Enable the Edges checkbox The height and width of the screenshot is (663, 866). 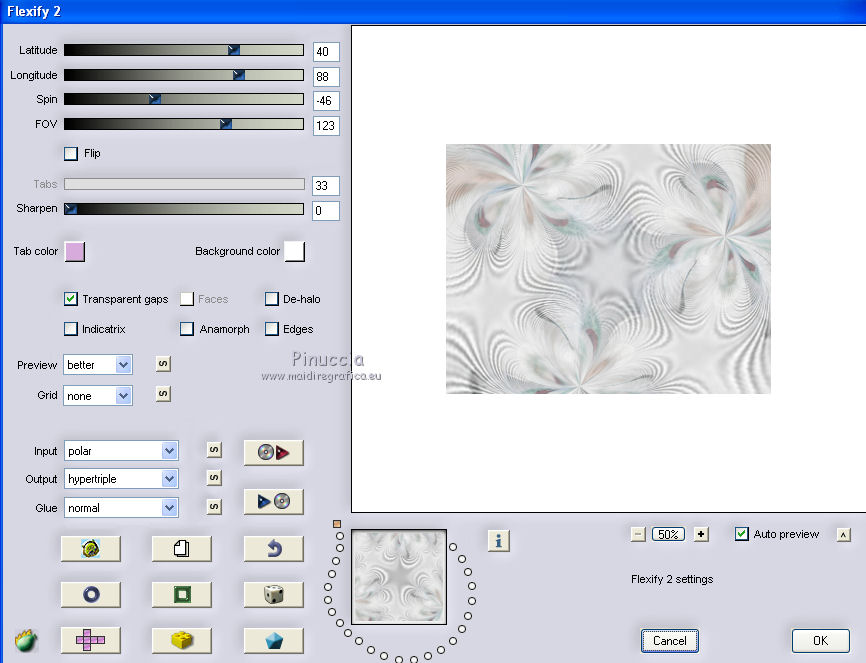coord(272,329)
